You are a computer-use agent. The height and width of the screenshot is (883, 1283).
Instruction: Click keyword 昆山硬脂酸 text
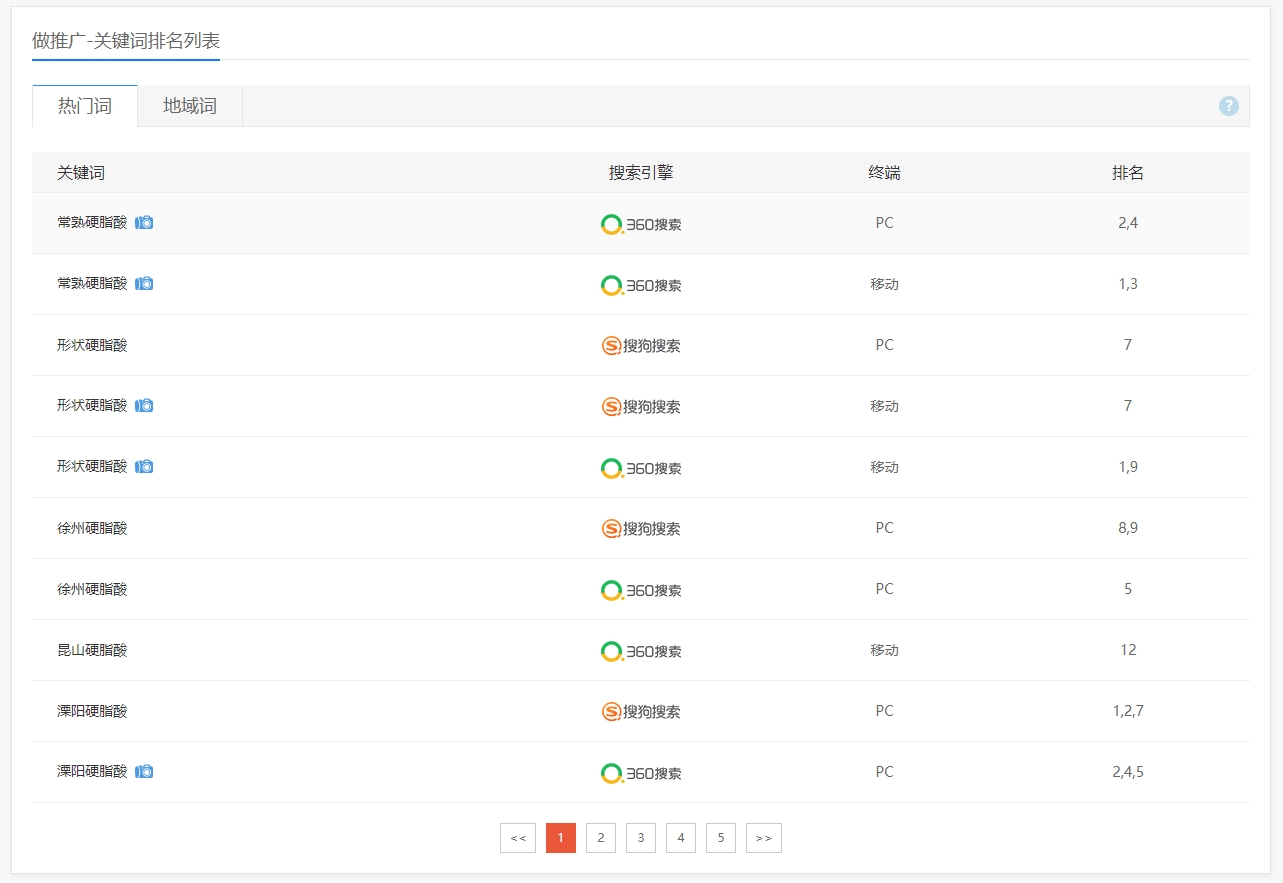click(x=92, y=650)
